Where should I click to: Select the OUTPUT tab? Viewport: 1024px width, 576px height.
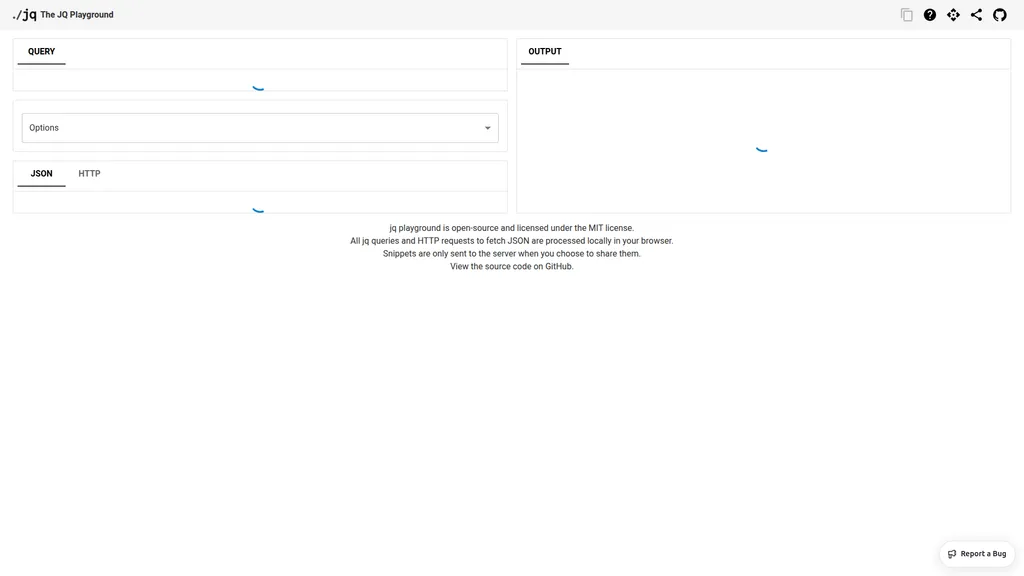point(545,52)
